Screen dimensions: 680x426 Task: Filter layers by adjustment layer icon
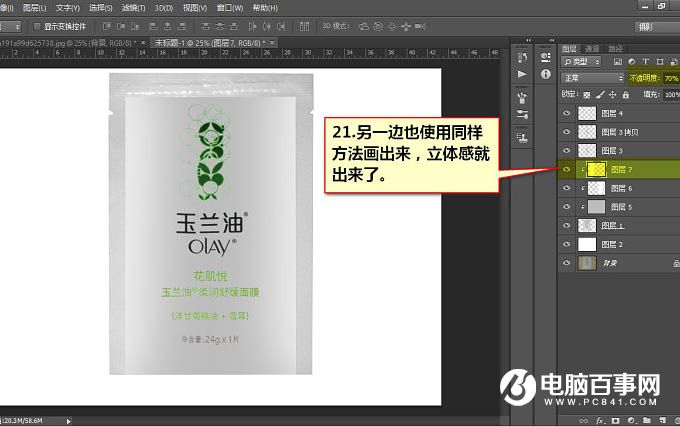pos(632,62)
